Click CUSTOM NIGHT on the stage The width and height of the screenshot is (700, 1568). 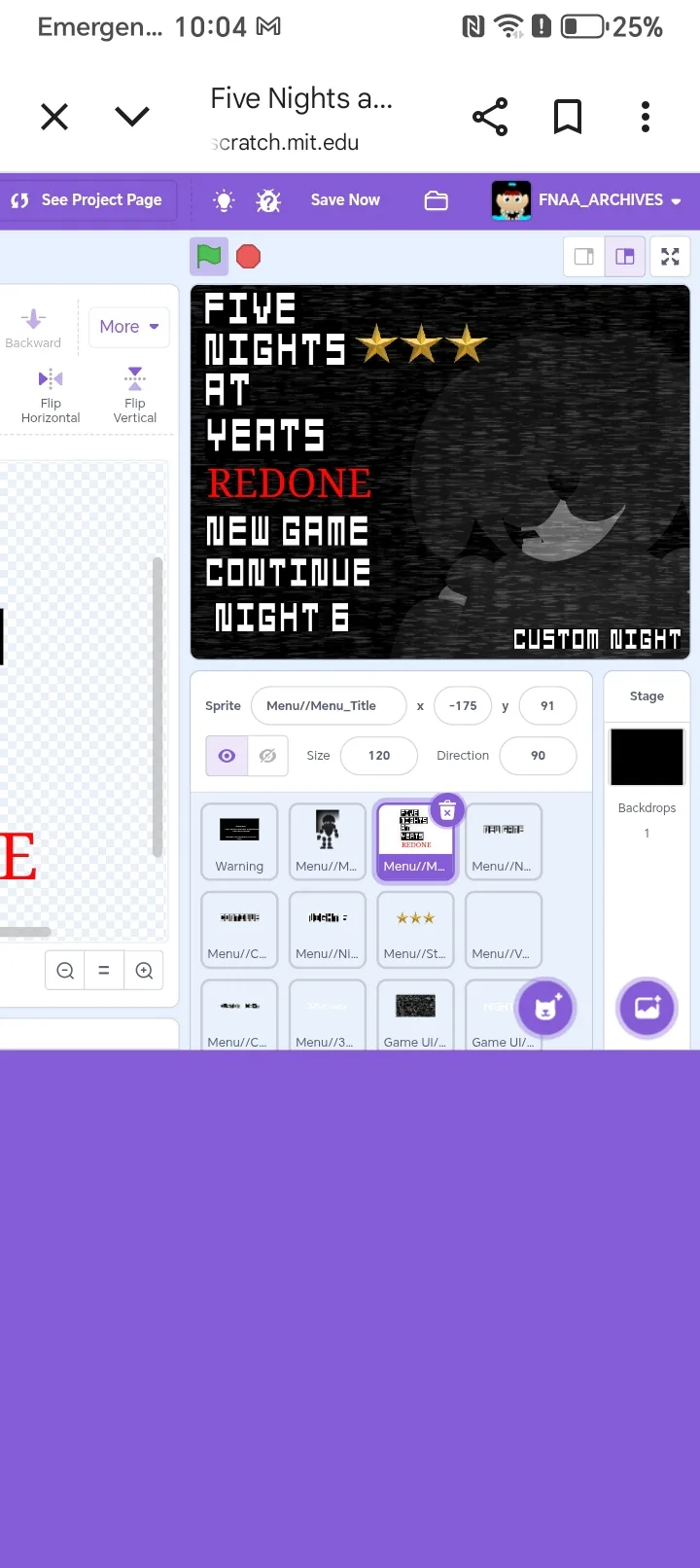597,639
